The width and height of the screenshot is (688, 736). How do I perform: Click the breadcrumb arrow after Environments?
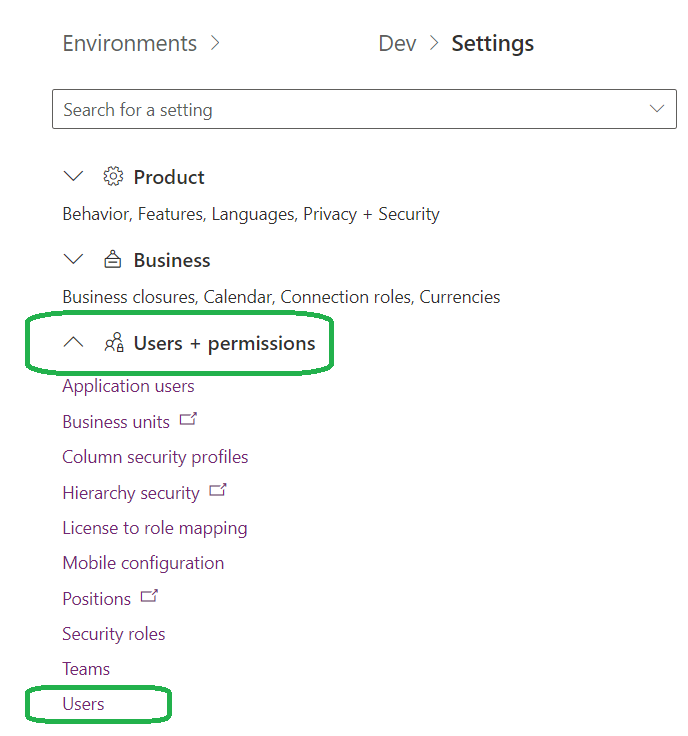215,43
